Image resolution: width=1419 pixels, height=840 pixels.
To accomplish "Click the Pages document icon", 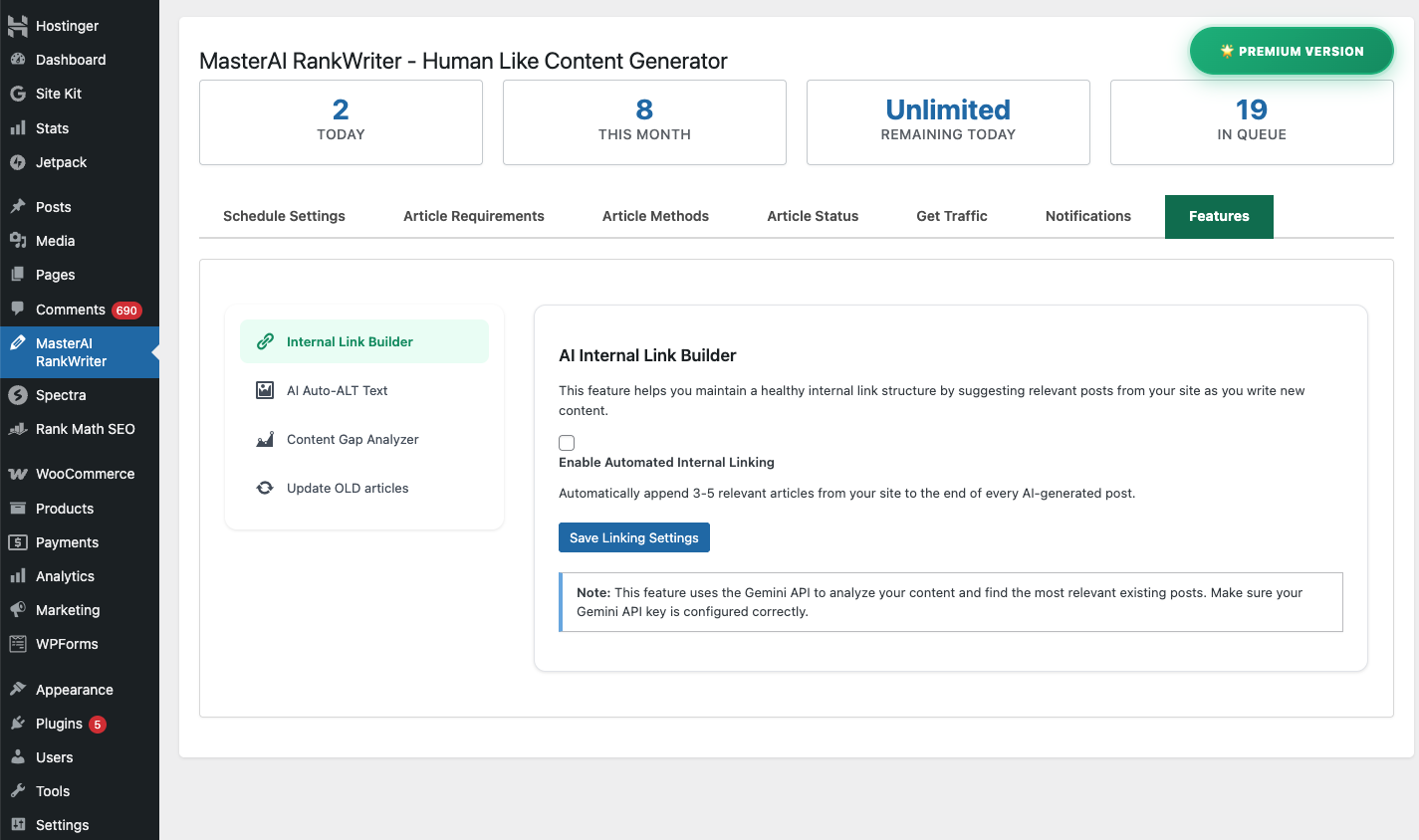I will click(x=18, y=275).
